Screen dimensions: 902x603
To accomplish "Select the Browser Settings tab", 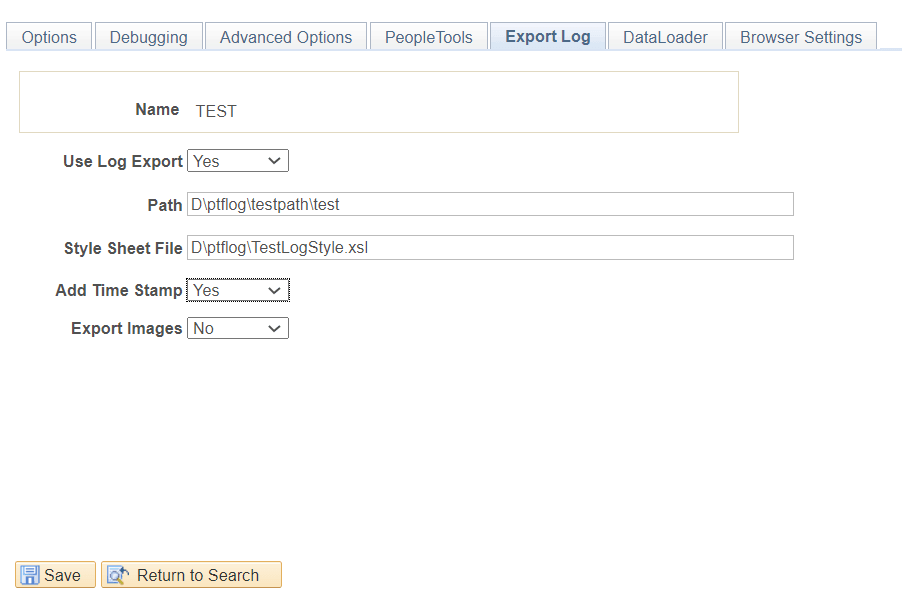I will (x=800, y=36).
